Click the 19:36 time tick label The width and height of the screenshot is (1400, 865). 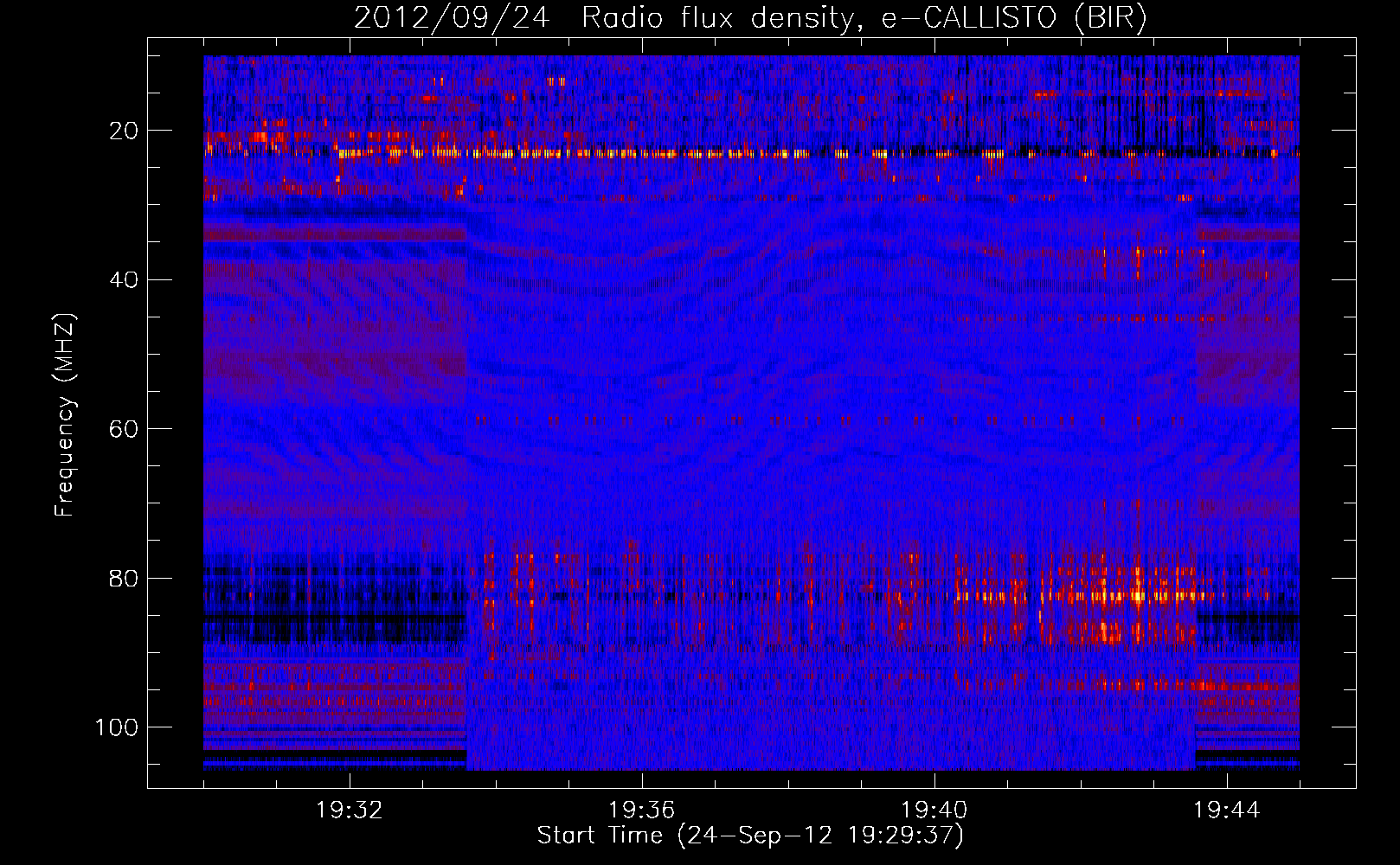(x=642, y=811)
